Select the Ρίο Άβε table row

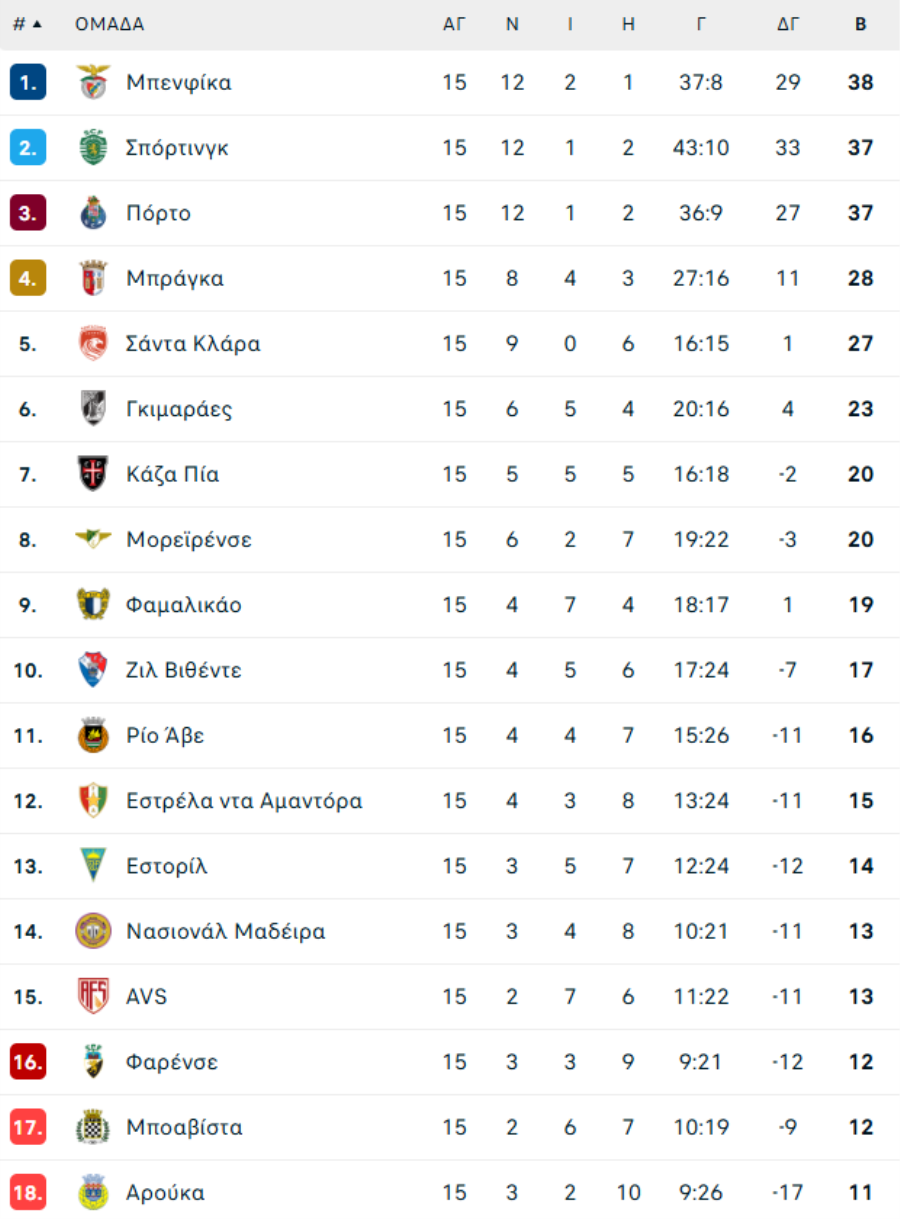pos(450,736)
